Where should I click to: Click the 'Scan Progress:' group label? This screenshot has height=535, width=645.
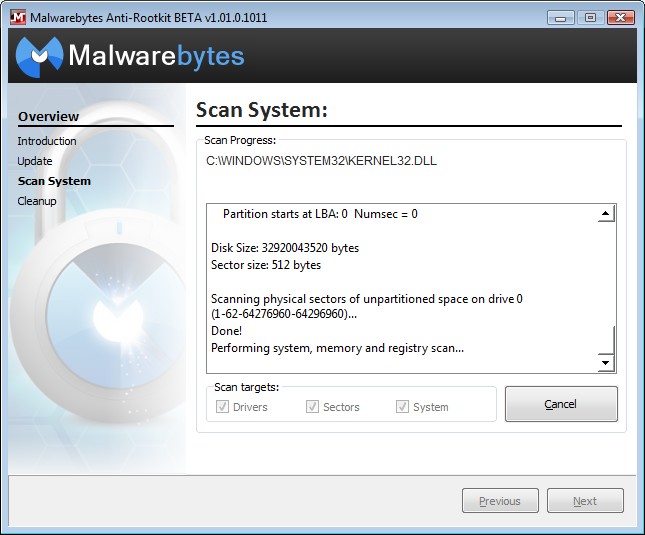pyautogui.click(x=240, y=140)
